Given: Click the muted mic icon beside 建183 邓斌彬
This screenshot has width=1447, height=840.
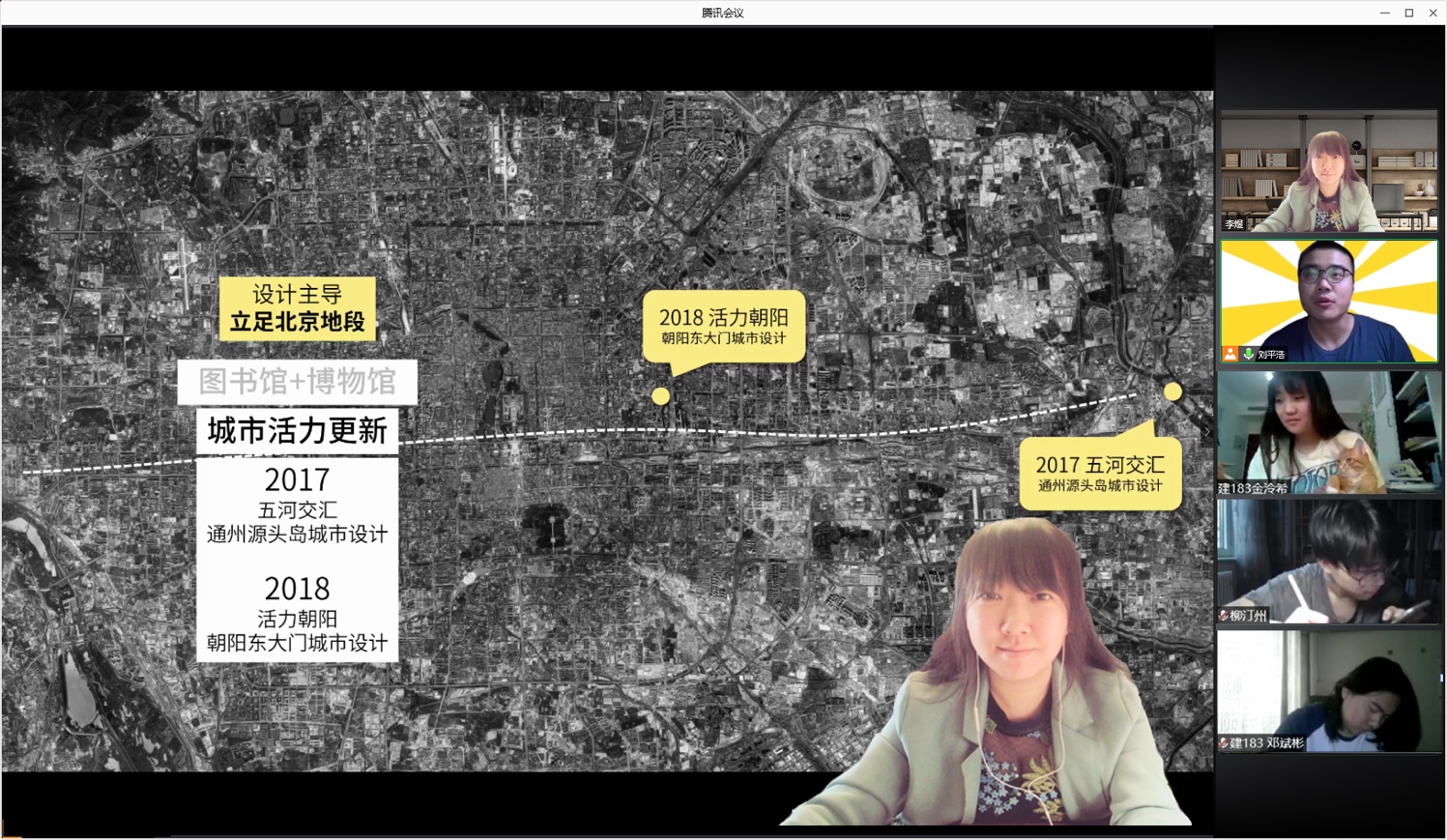Looking at the screenshot, I should (1224, 743).
